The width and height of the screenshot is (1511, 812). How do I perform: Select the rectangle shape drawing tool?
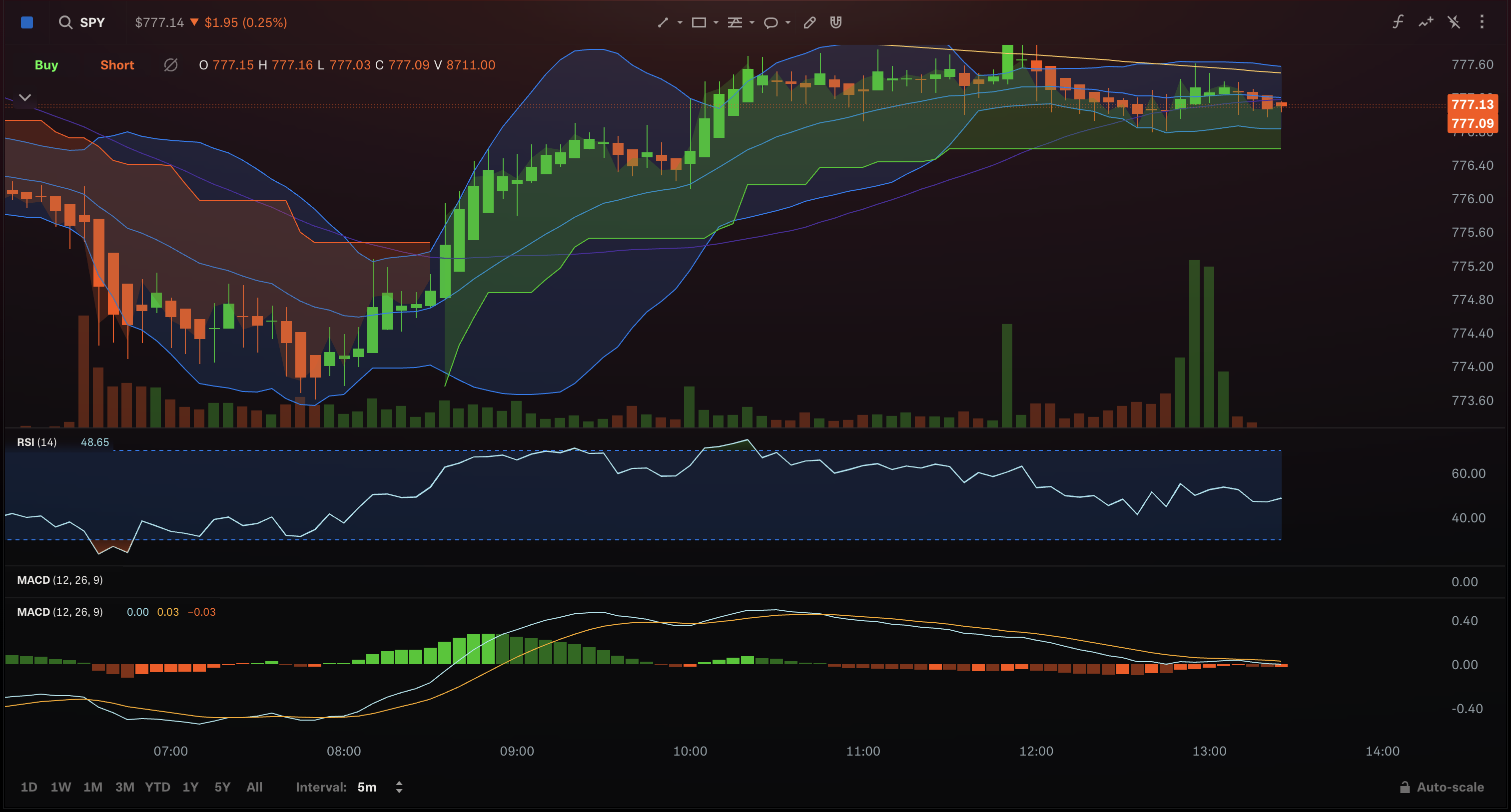(x=699, y=22)
